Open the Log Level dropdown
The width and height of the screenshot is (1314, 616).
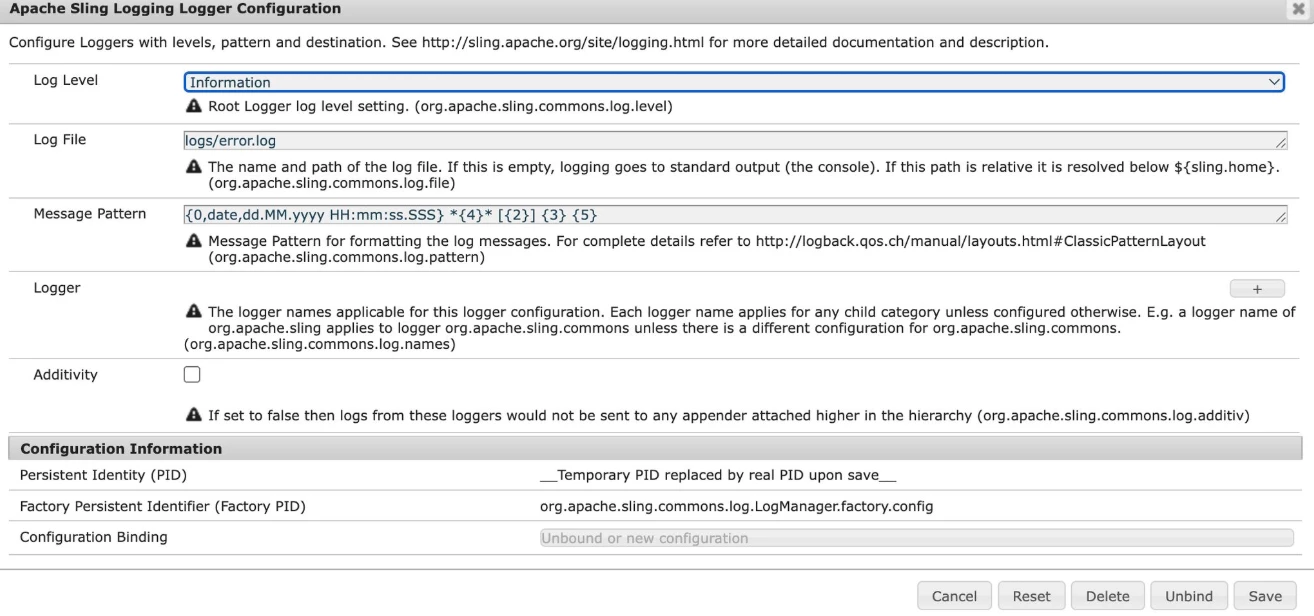(734, 82)
